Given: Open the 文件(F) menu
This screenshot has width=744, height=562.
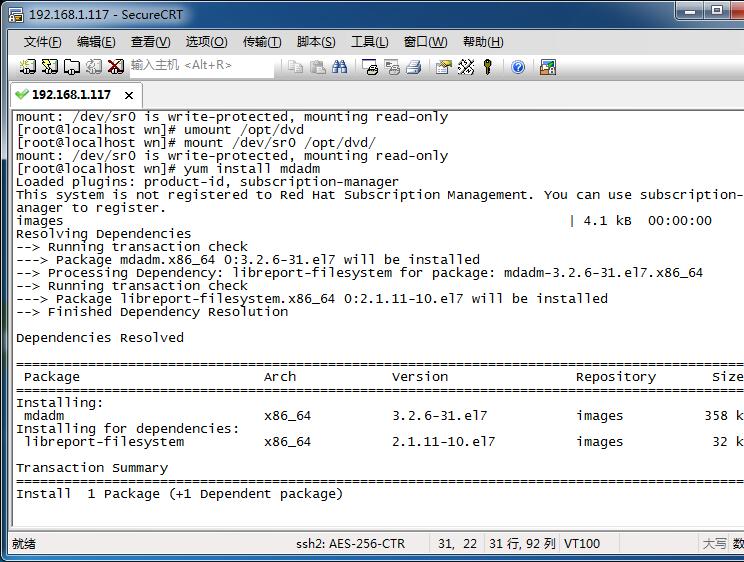Looking at the screenshot, I should (43, 42).
